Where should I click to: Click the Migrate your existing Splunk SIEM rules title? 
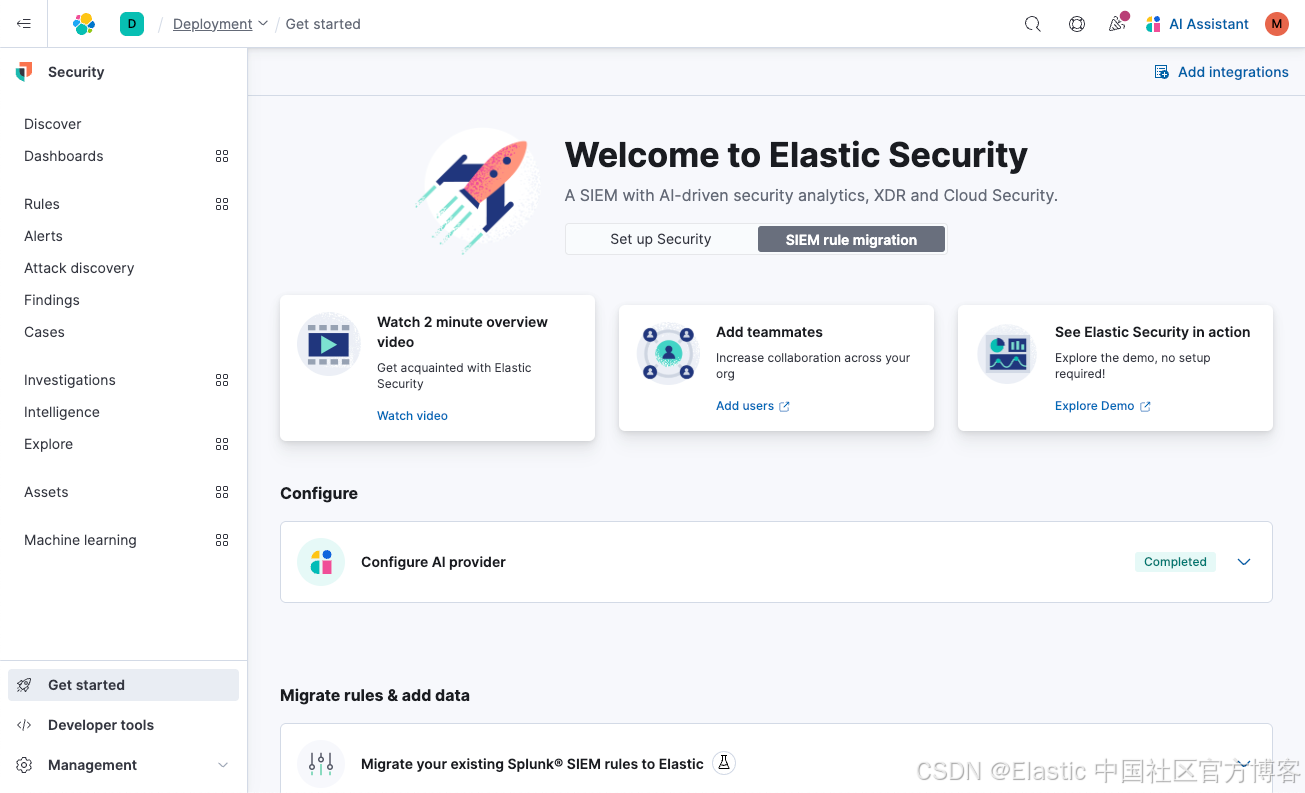[x=532, y=764]
